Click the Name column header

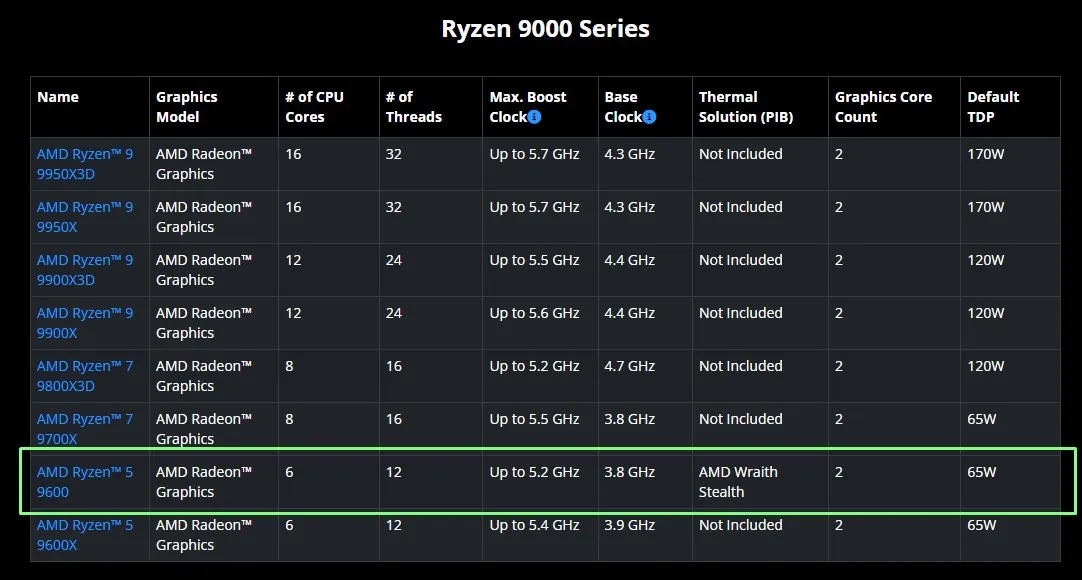(58, 97)
